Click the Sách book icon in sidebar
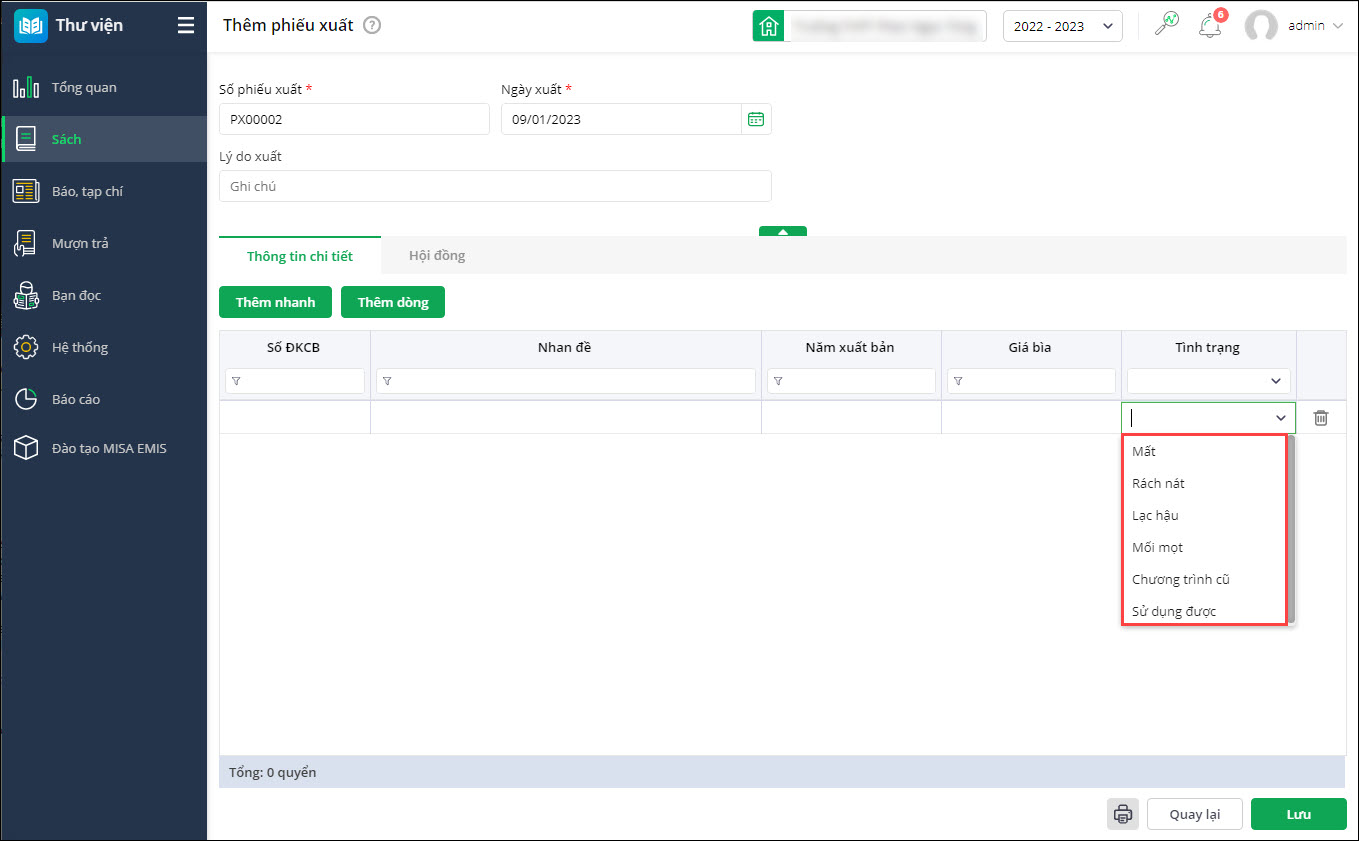1359x841 pixels. 26,139
